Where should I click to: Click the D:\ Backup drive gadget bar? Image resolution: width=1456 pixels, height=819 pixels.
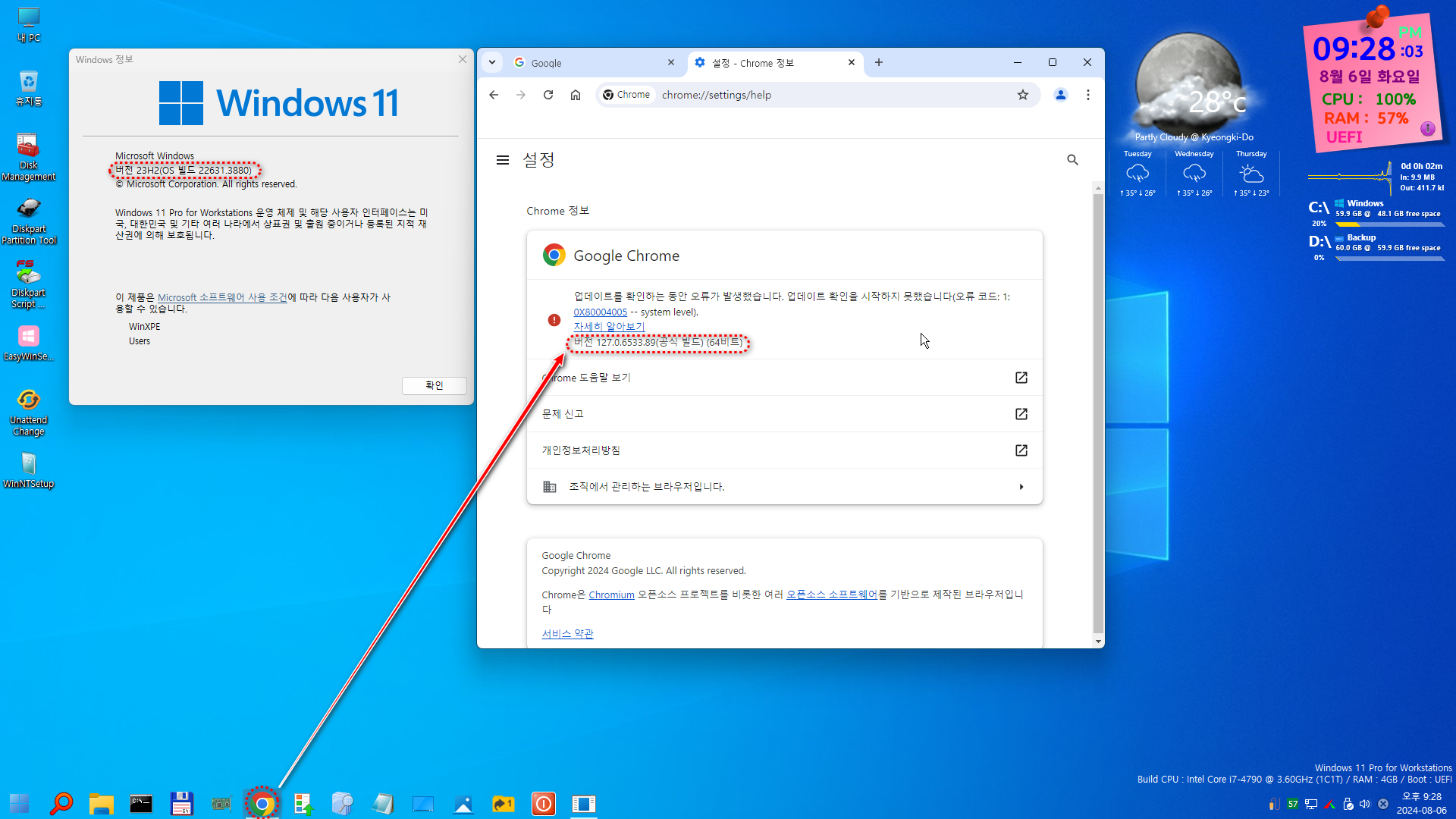click(x=1389, y=259)
